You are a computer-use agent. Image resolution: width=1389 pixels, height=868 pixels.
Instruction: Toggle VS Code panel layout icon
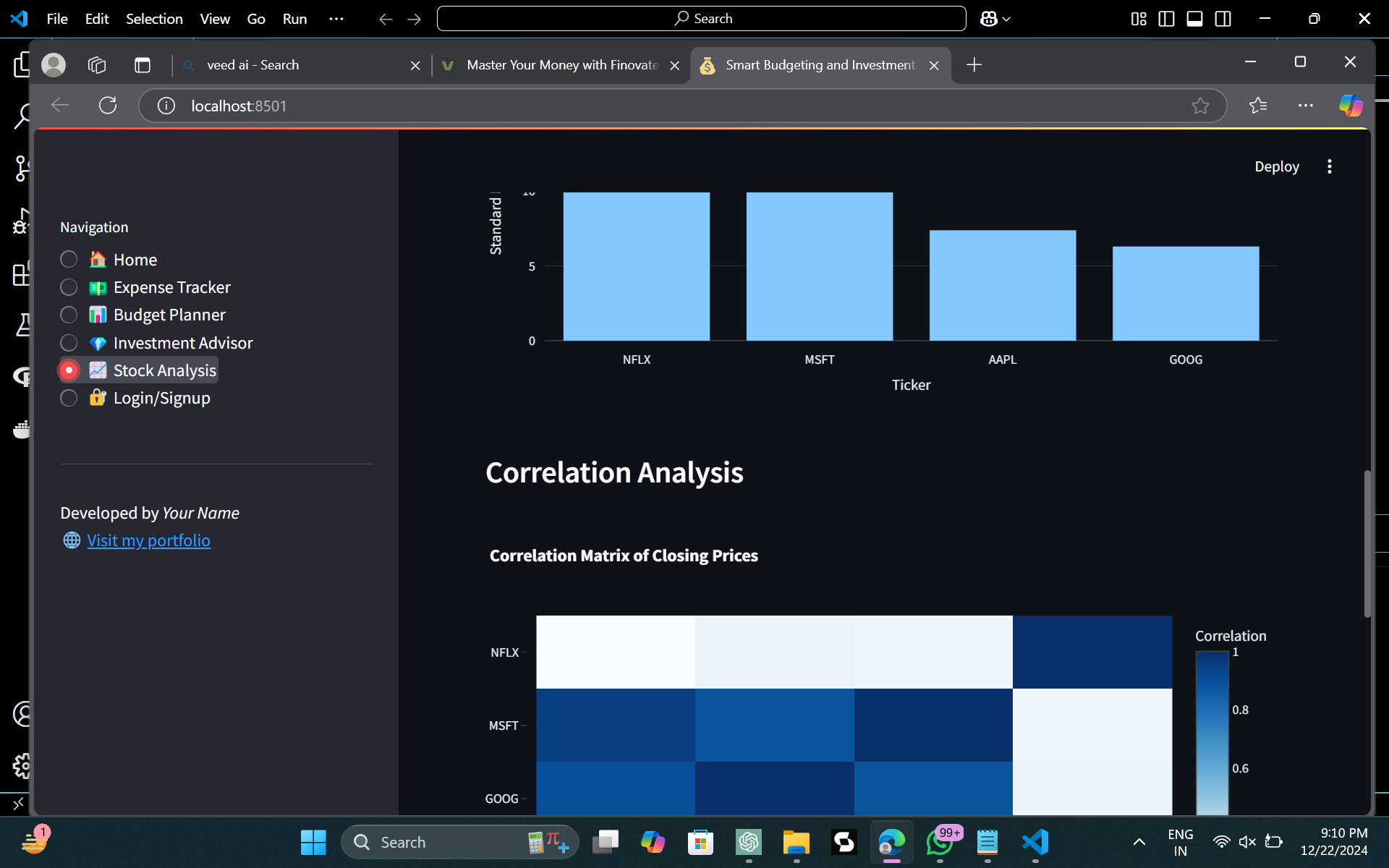click(x=1194, y=19)
